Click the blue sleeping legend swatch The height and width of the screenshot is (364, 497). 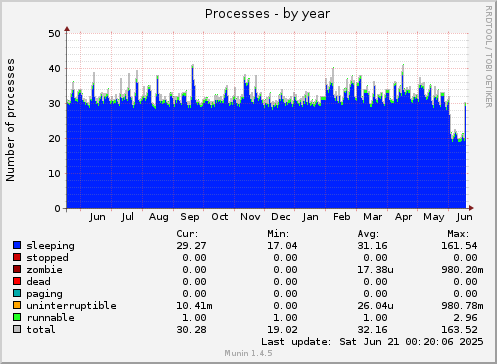(x=17, y=245)
